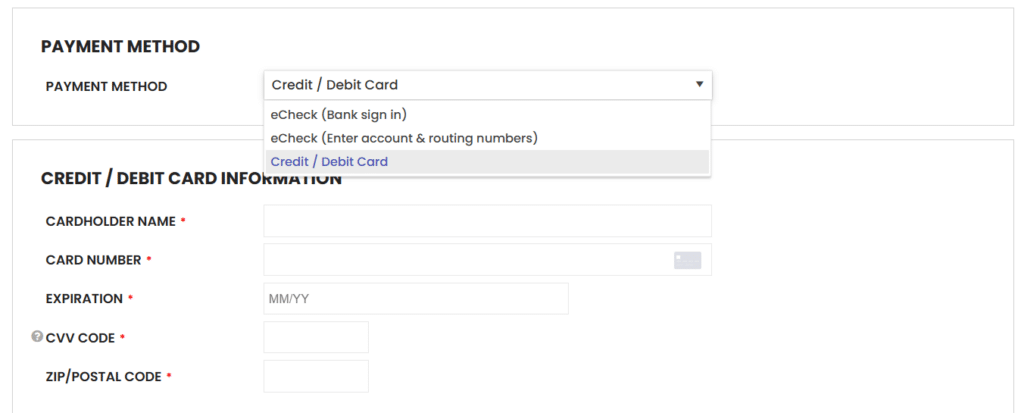
Task: Click the CVV CODE label text
Action: coord(80,338)
